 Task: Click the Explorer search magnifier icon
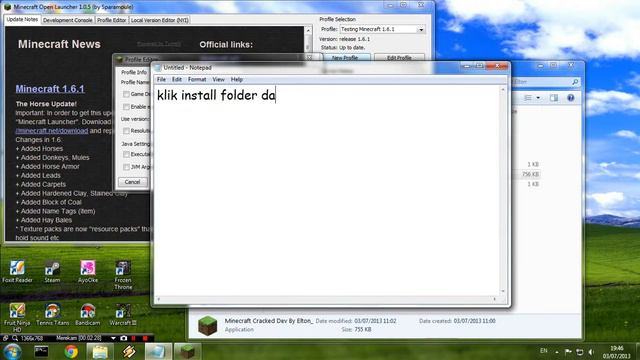pyautogui.click(x=575, y=82)
